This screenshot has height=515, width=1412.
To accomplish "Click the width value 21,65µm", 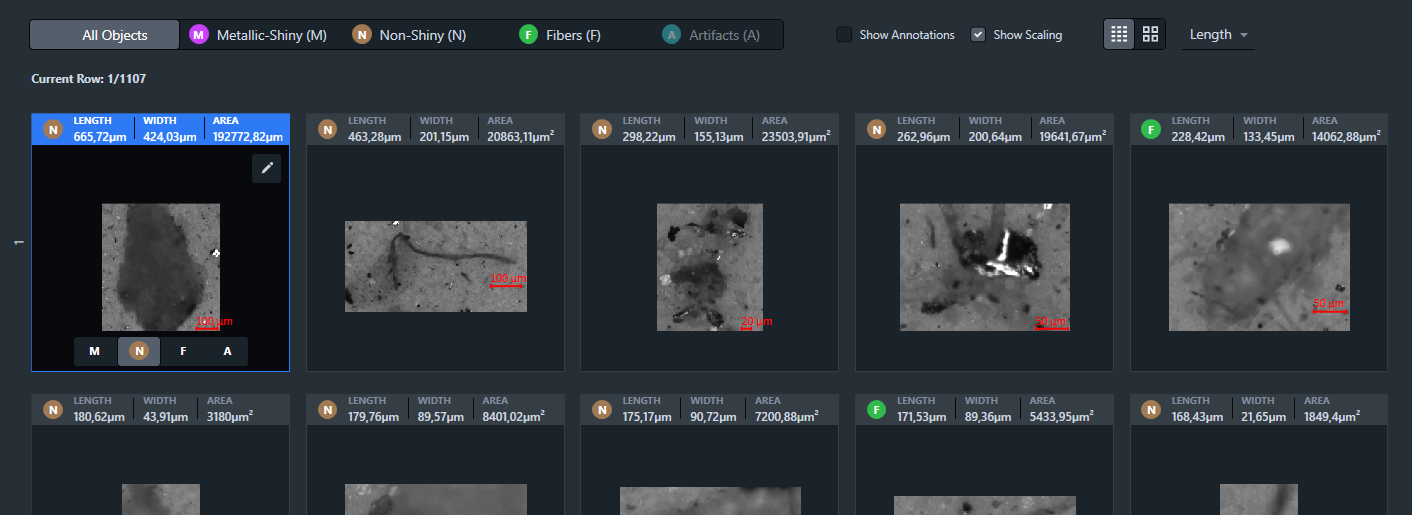I will 1264,417.
